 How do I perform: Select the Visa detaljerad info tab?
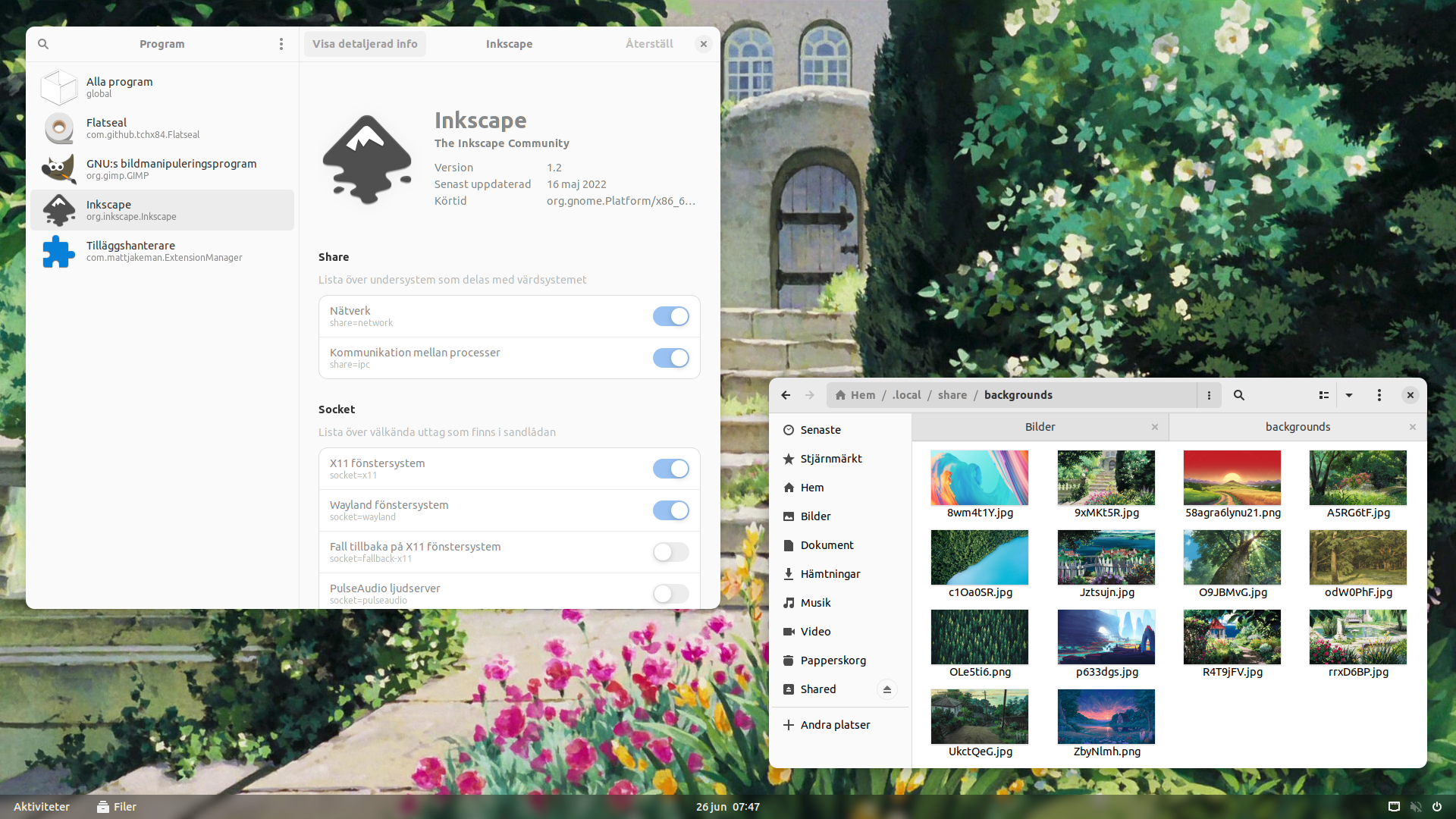tap(364, 43)
